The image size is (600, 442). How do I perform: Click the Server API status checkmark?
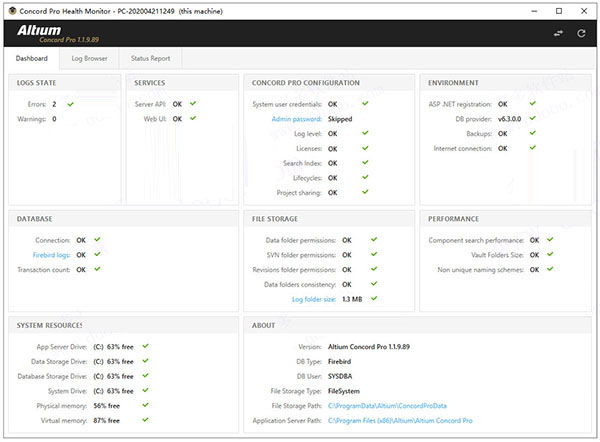tap(193, 103)
